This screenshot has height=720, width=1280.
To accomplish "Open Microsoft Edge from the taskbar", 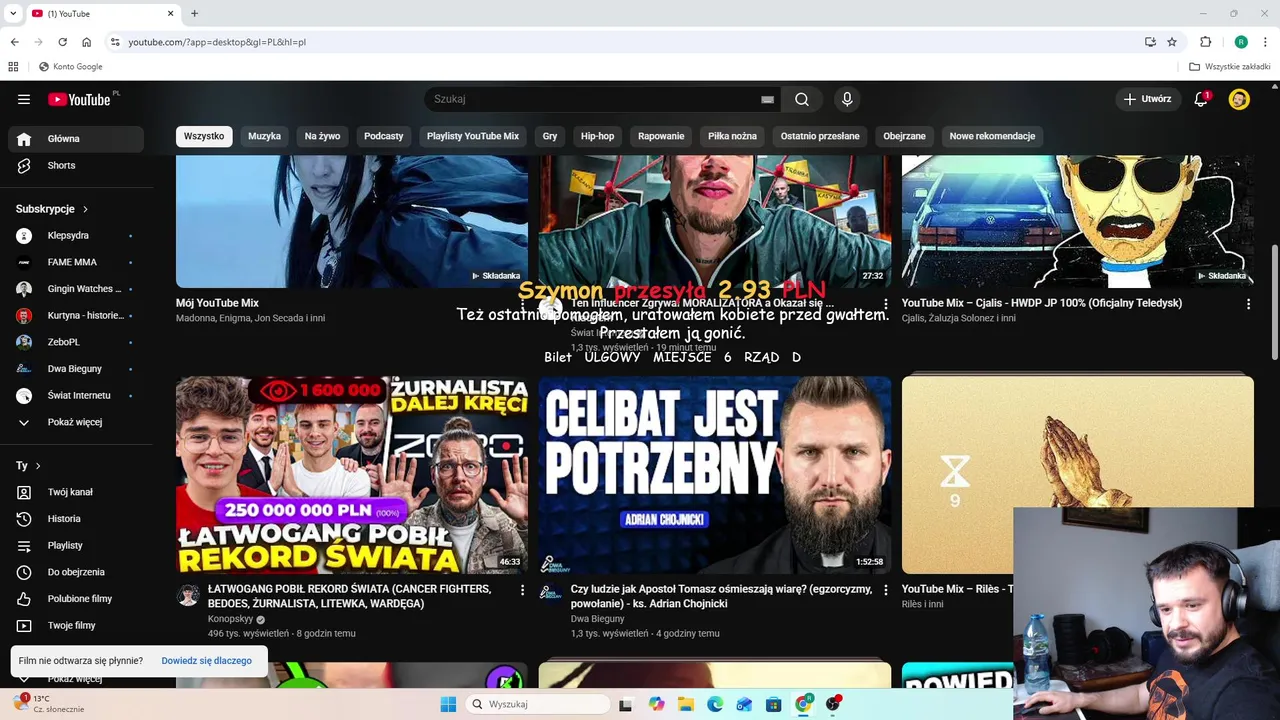I will point(715,704).
